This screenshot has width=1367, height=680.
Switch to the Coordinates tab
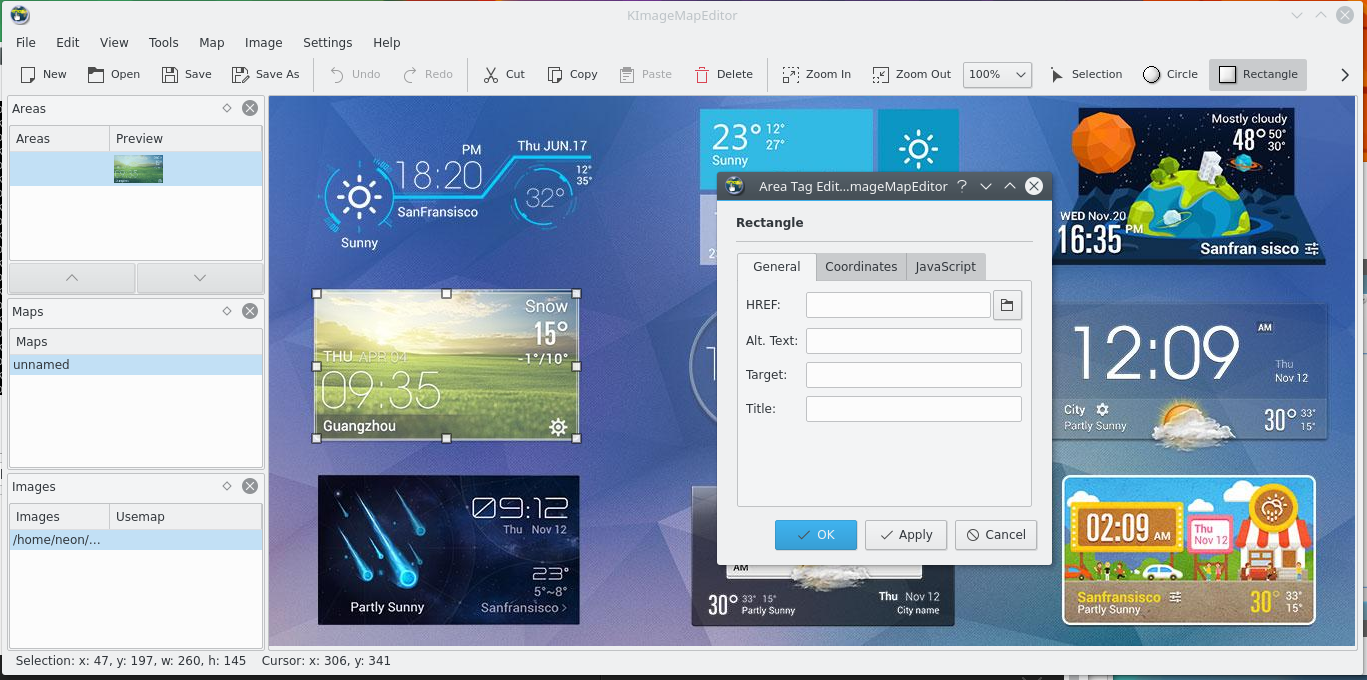coord(860,267)
